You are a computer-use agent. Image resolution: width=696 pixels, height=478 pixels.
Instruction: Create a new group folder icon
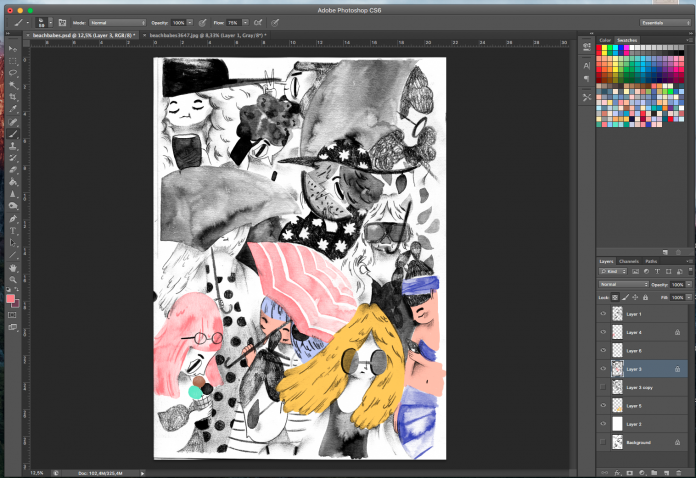tap(654, 473)
